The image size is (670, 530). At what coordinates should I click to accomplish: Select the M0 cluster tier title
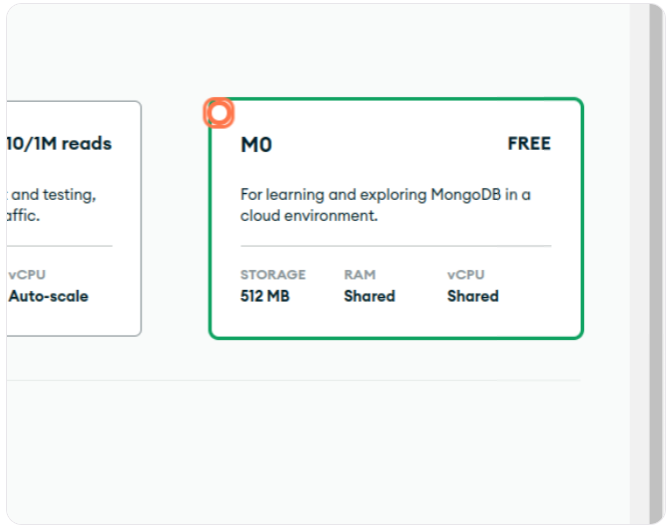(x=256, y=145)
